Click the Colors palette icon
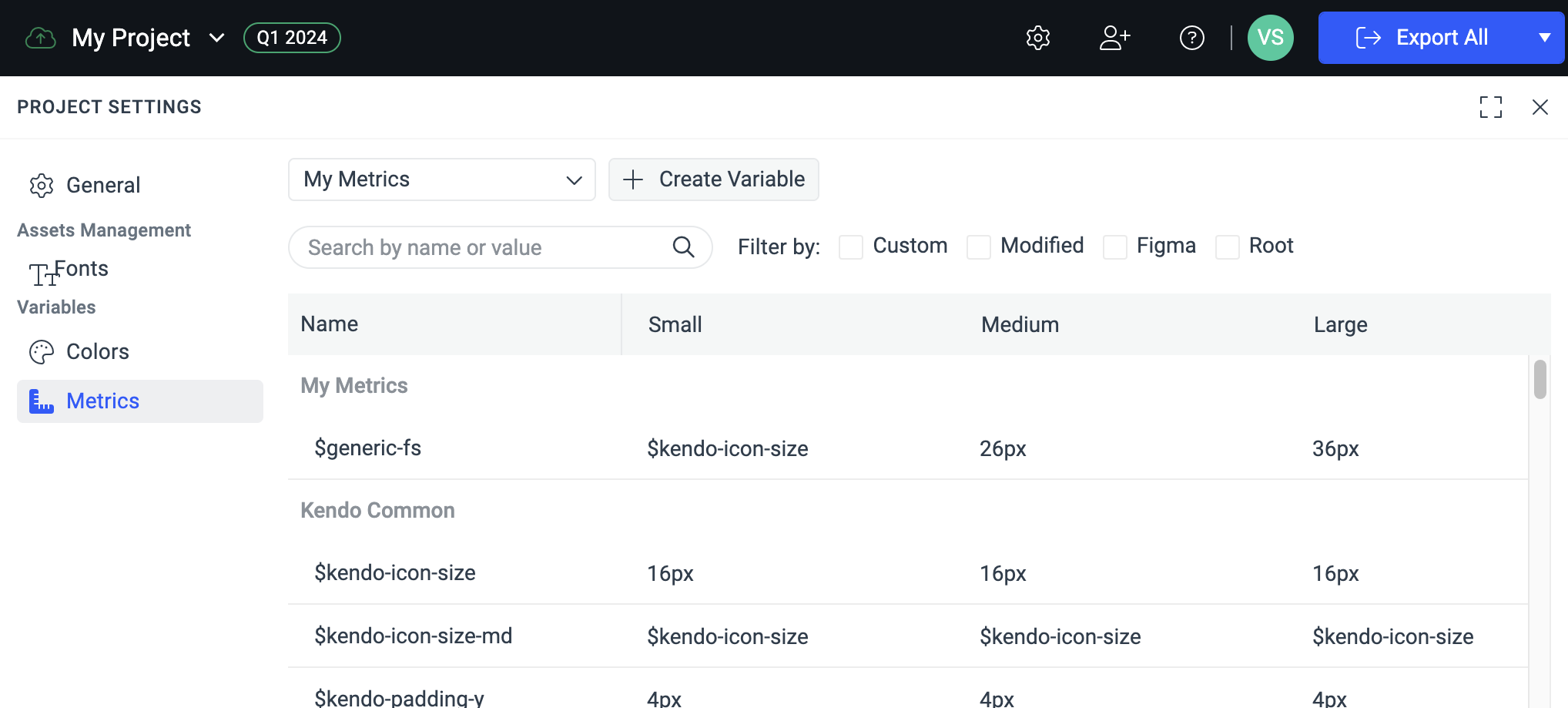 pyautogui.click(x=42, y=352)
